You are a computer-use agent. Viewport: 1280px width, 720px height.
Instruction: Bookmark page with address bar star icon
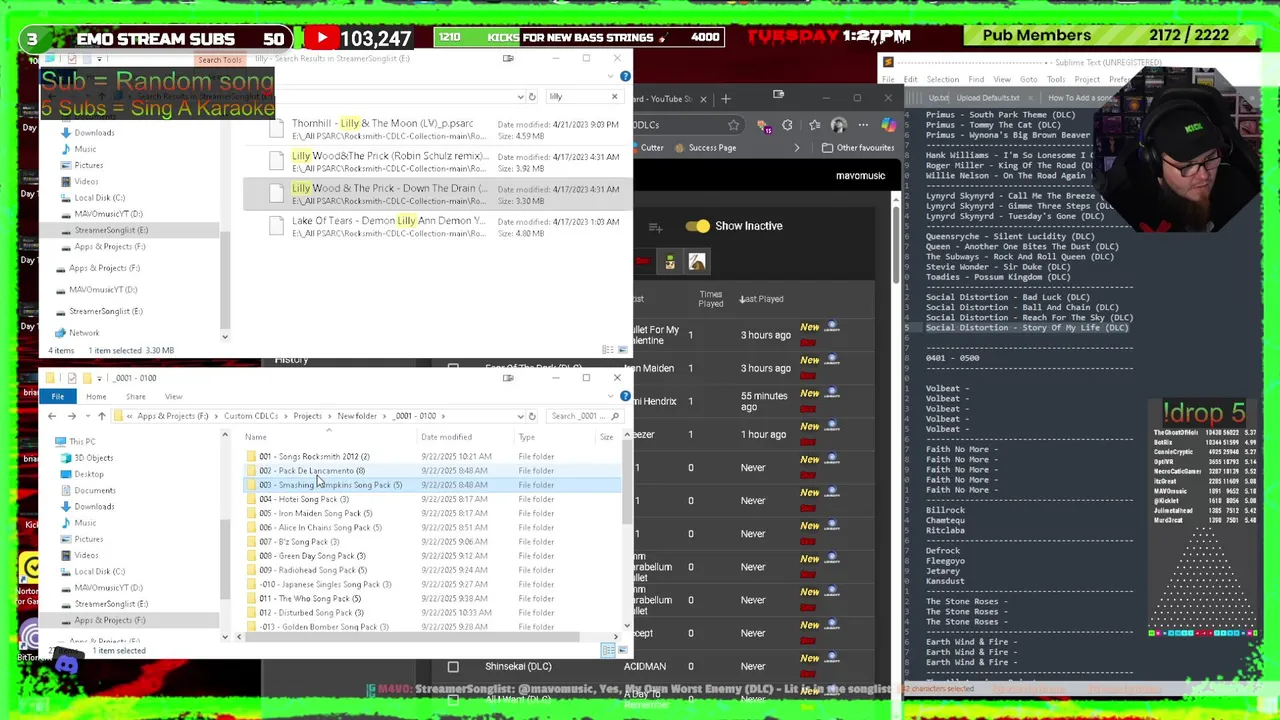coord(734,125)
